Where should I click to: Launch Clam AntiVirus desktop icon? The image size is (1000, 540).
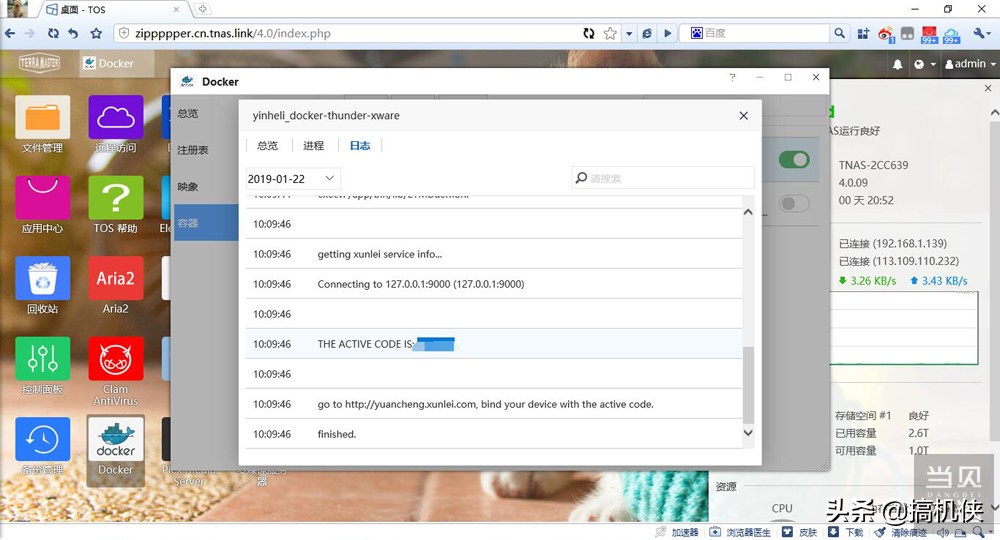(x=115, y=358)
